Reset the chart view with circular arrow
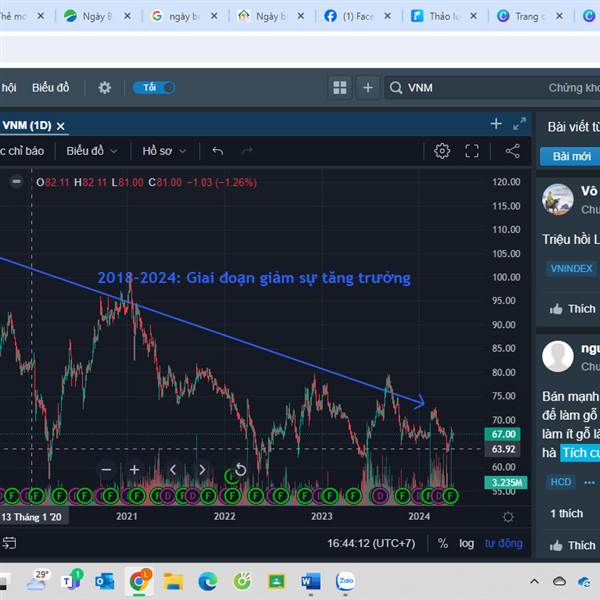Image resolution: width=600 pixels, height=600 pixels. click(240, 469)
